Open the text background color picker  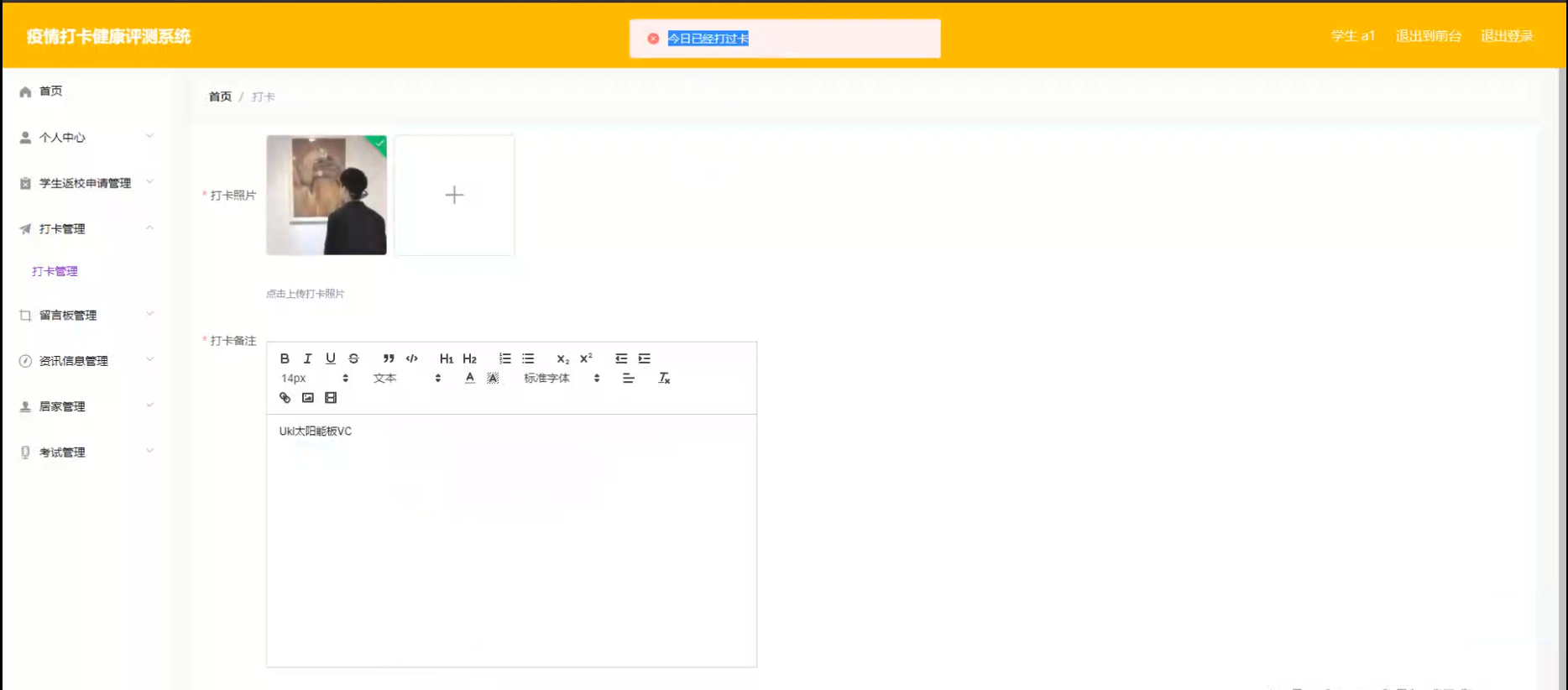click(x=493, y=378)
